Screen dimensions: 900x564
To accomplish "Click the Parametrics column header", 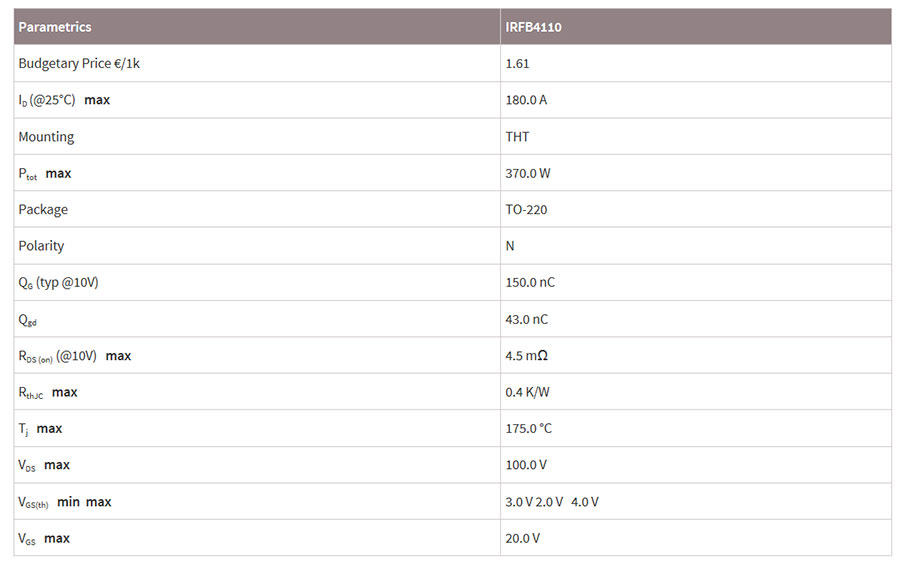I will 55,27.
